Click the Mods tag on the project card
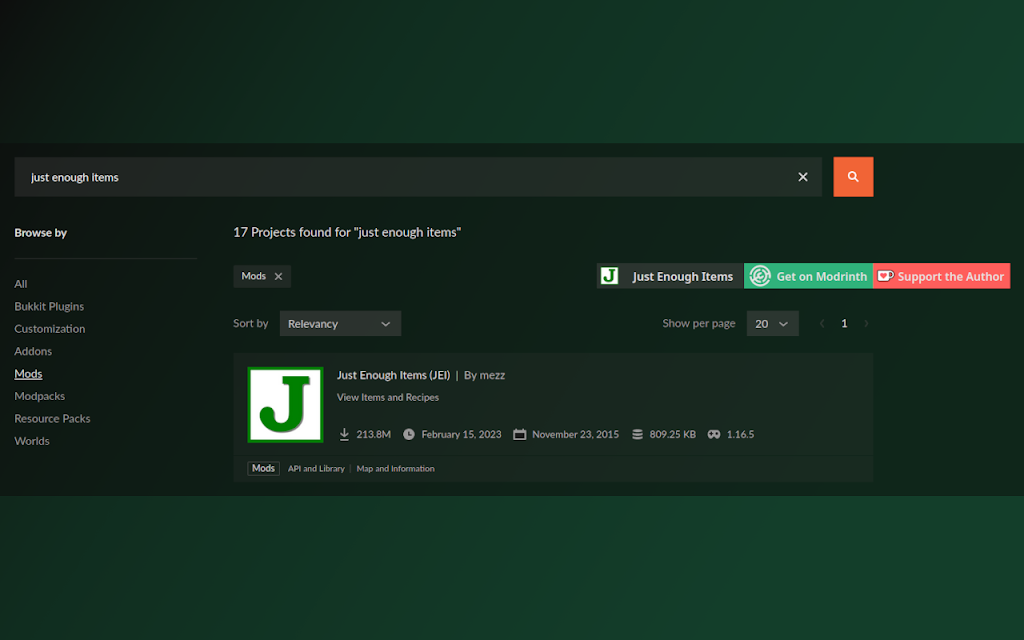The width and height of the screenshot is (1024, 640). tap(263, 468)
